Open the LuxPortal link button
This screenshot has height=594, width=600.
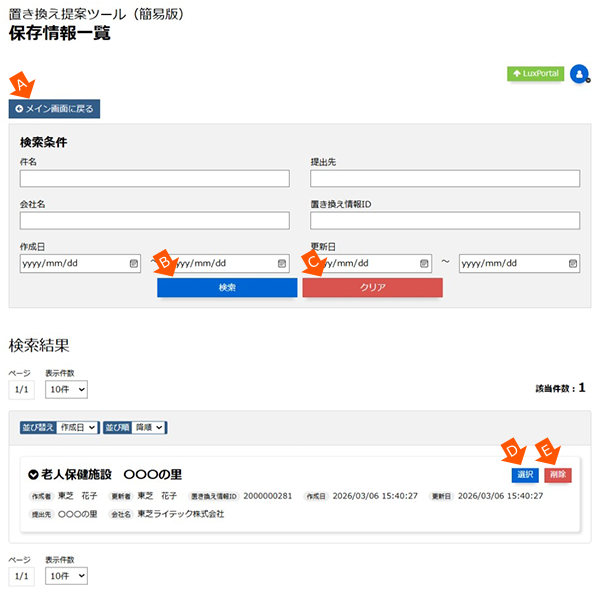coord(535,73)
